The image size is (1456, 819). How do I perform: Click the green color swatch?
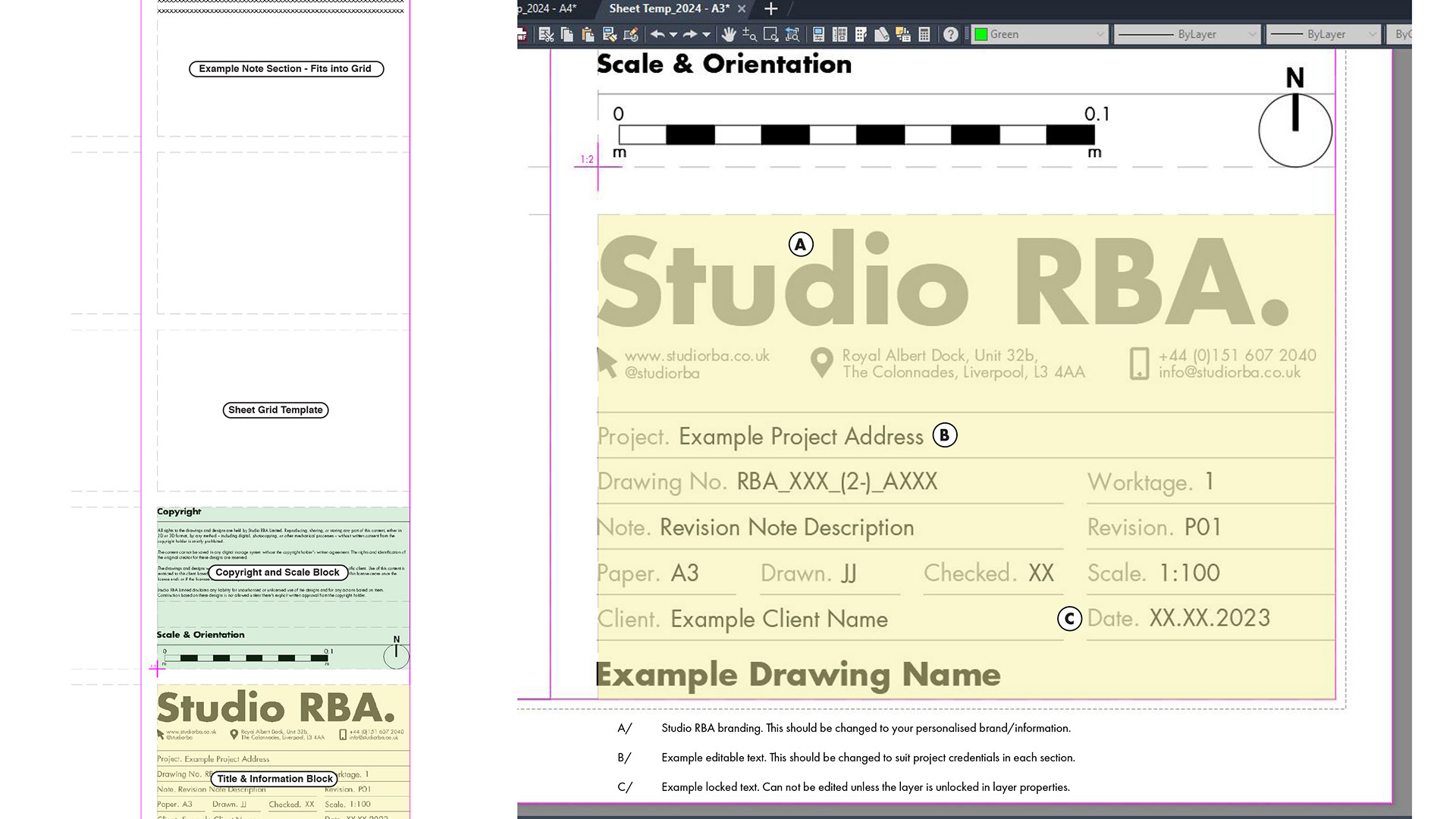click(982, 34)
